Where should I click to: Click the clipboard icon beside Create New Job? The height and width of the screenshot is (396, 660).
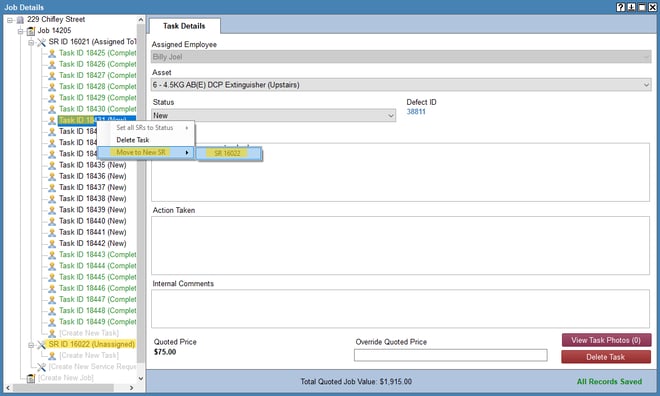coord(31,378)
